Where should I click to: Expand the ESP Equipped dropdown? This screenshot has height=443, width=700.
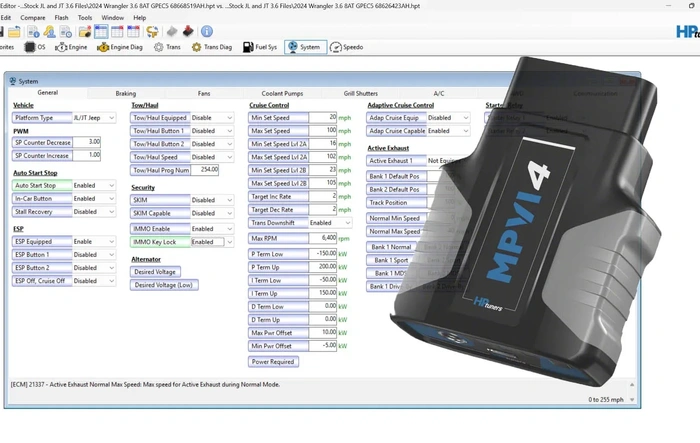click(x=111, y=242)
